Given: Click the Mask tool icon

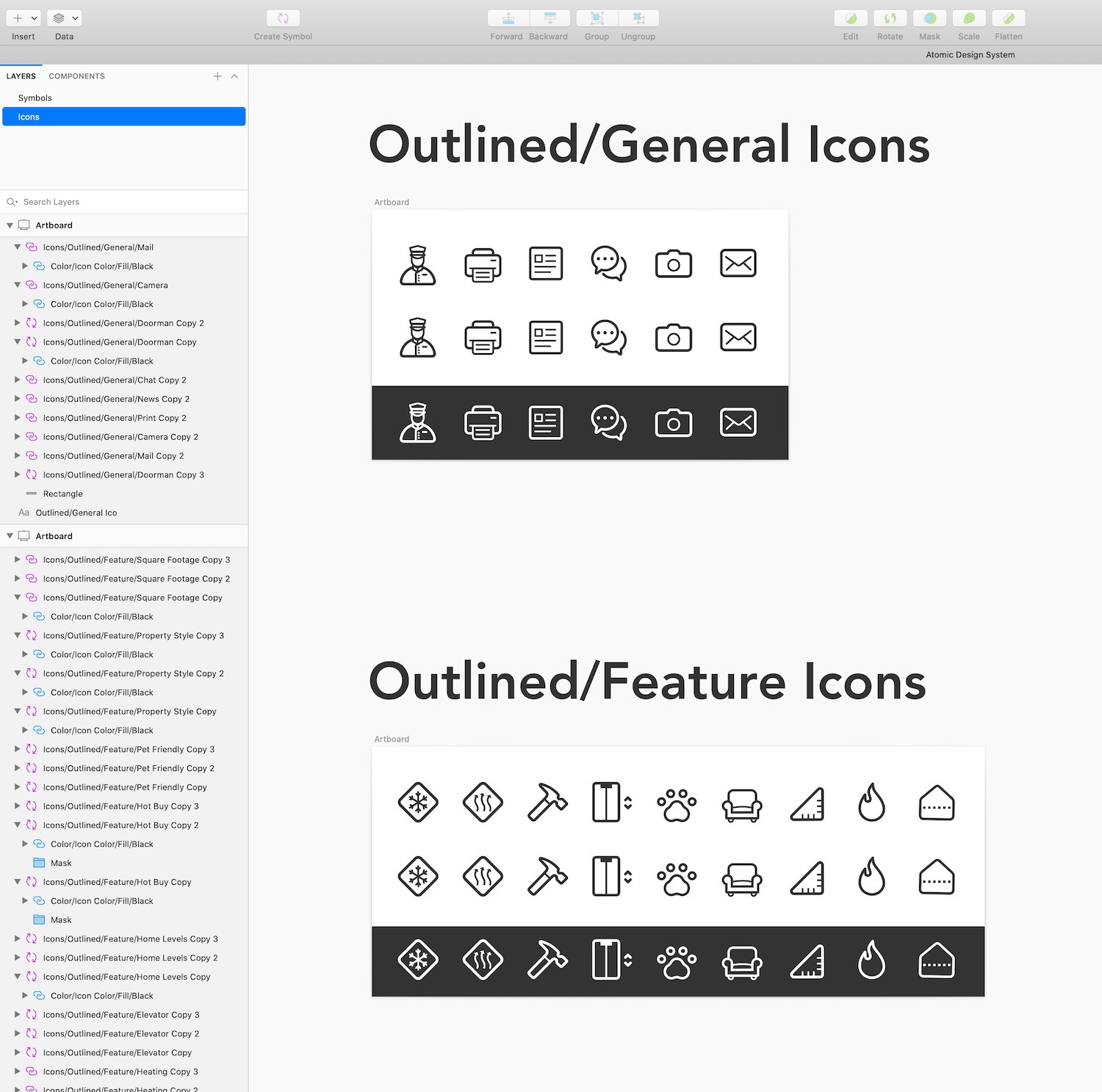Looking at the screenshot, I should click(929, 18).
